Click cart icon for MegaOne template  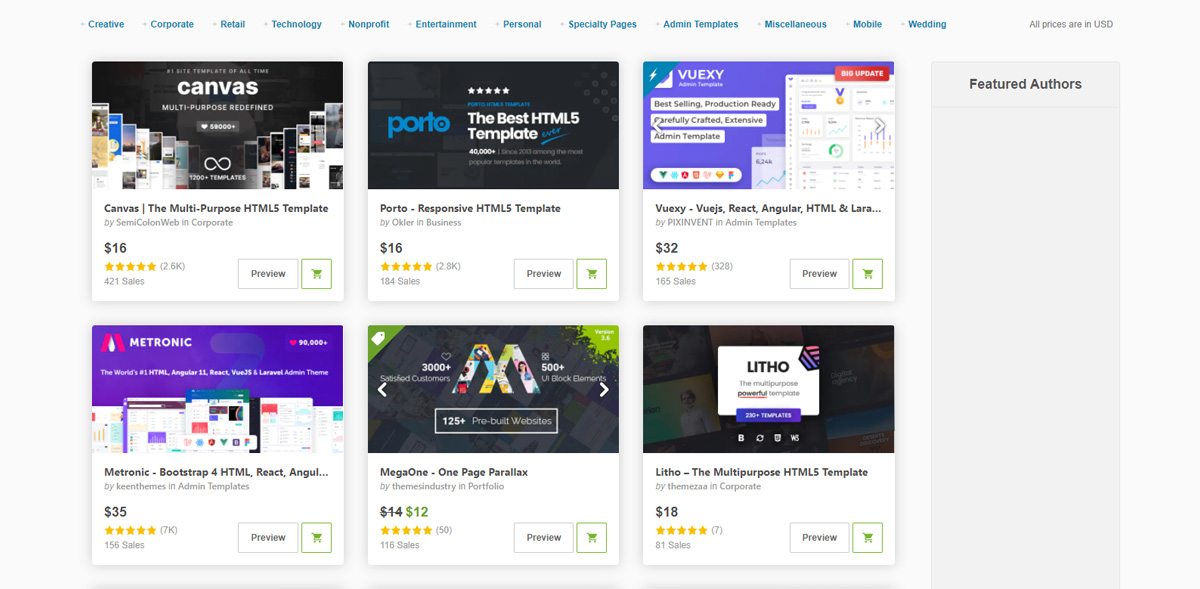click(x=591, y=538)
